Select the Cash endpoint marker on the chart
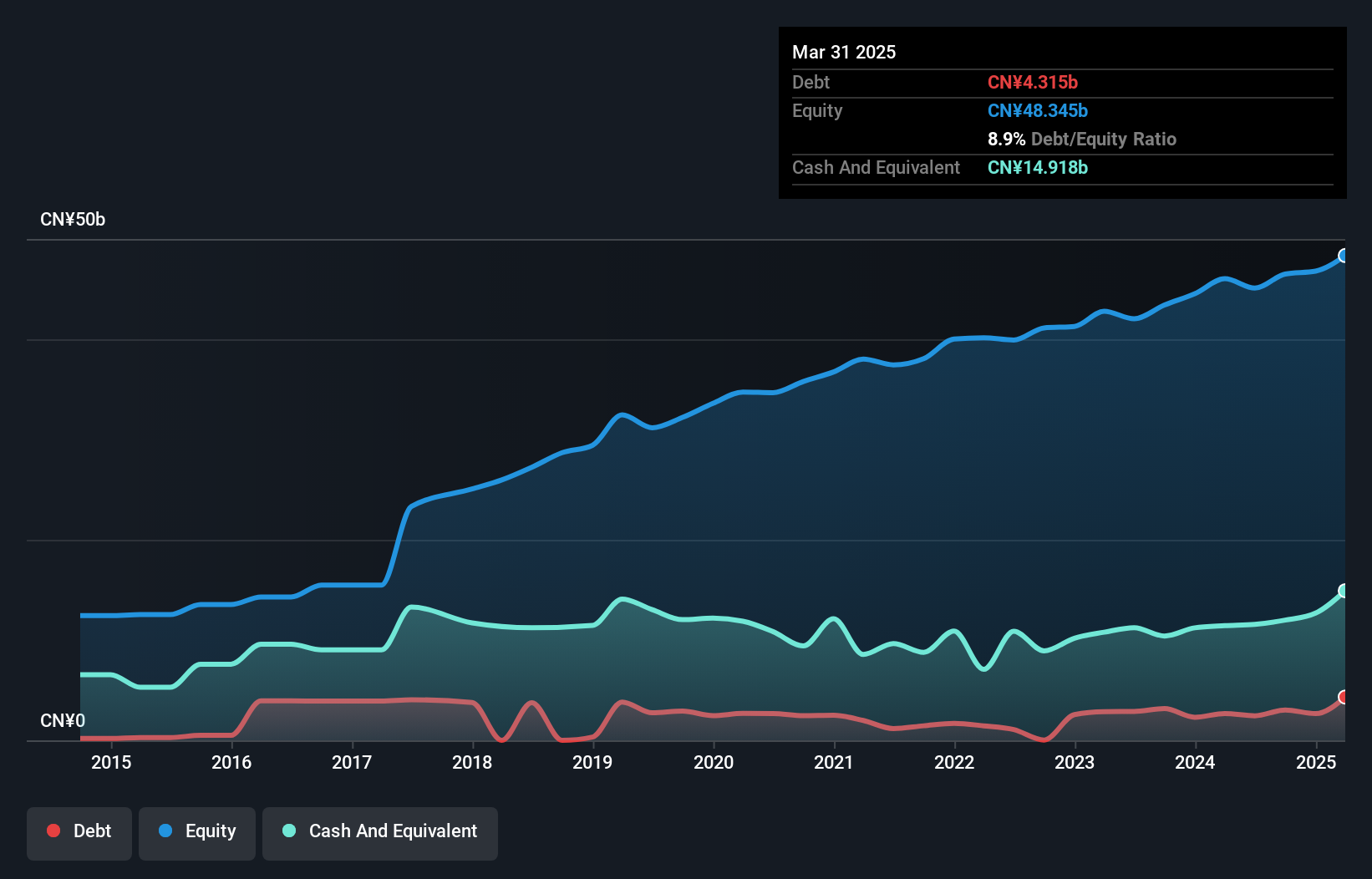Viewport: 1372px width, 879px height. click(1344, 590)
